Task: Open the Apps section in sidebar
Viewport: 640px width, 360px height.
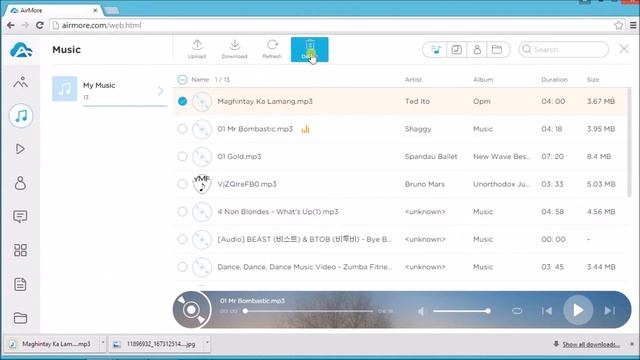Action: point(20,250)
